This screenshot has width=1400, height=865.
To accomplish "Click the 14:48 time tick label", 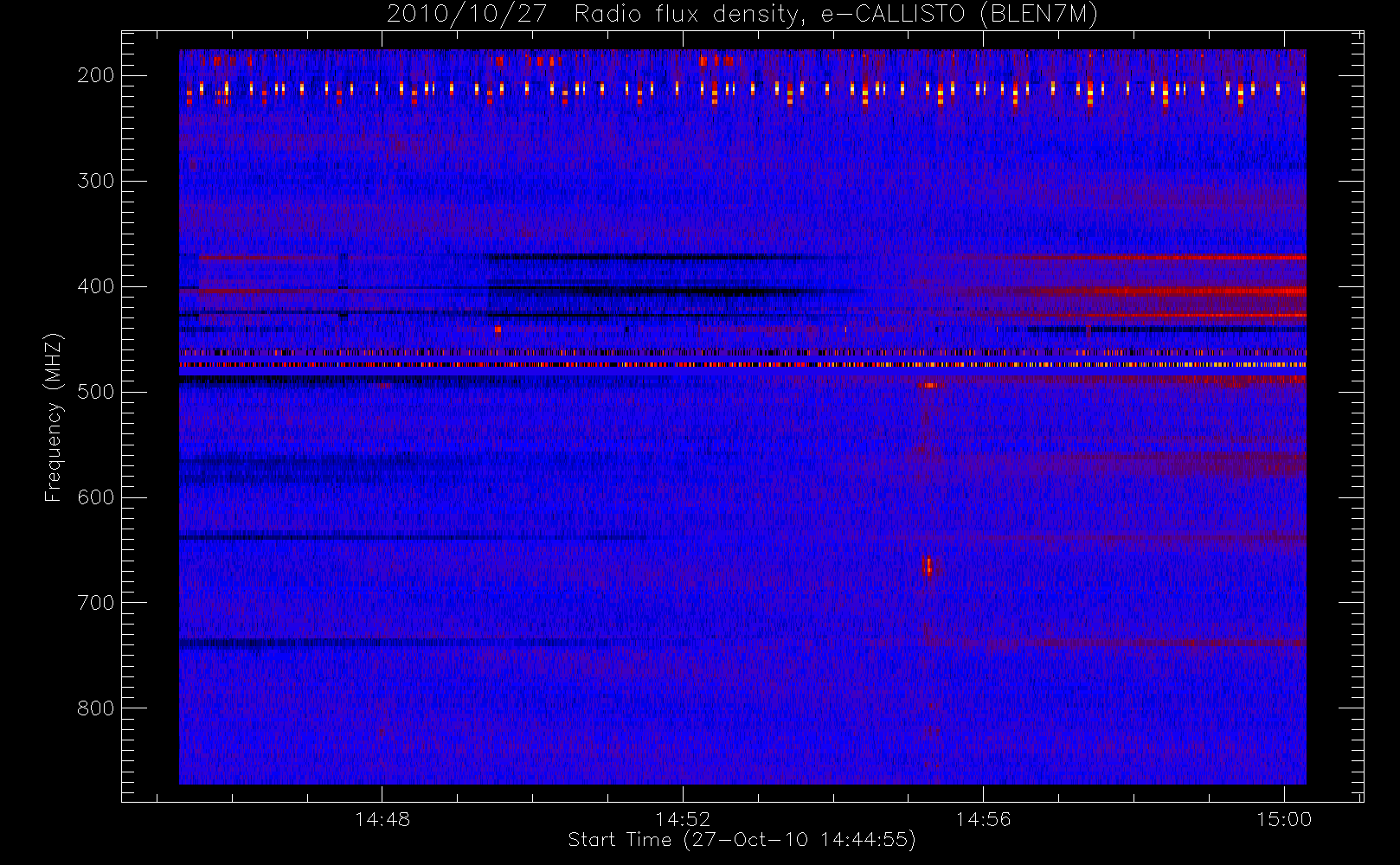I will pyautogui.click(x=382, y=819).
